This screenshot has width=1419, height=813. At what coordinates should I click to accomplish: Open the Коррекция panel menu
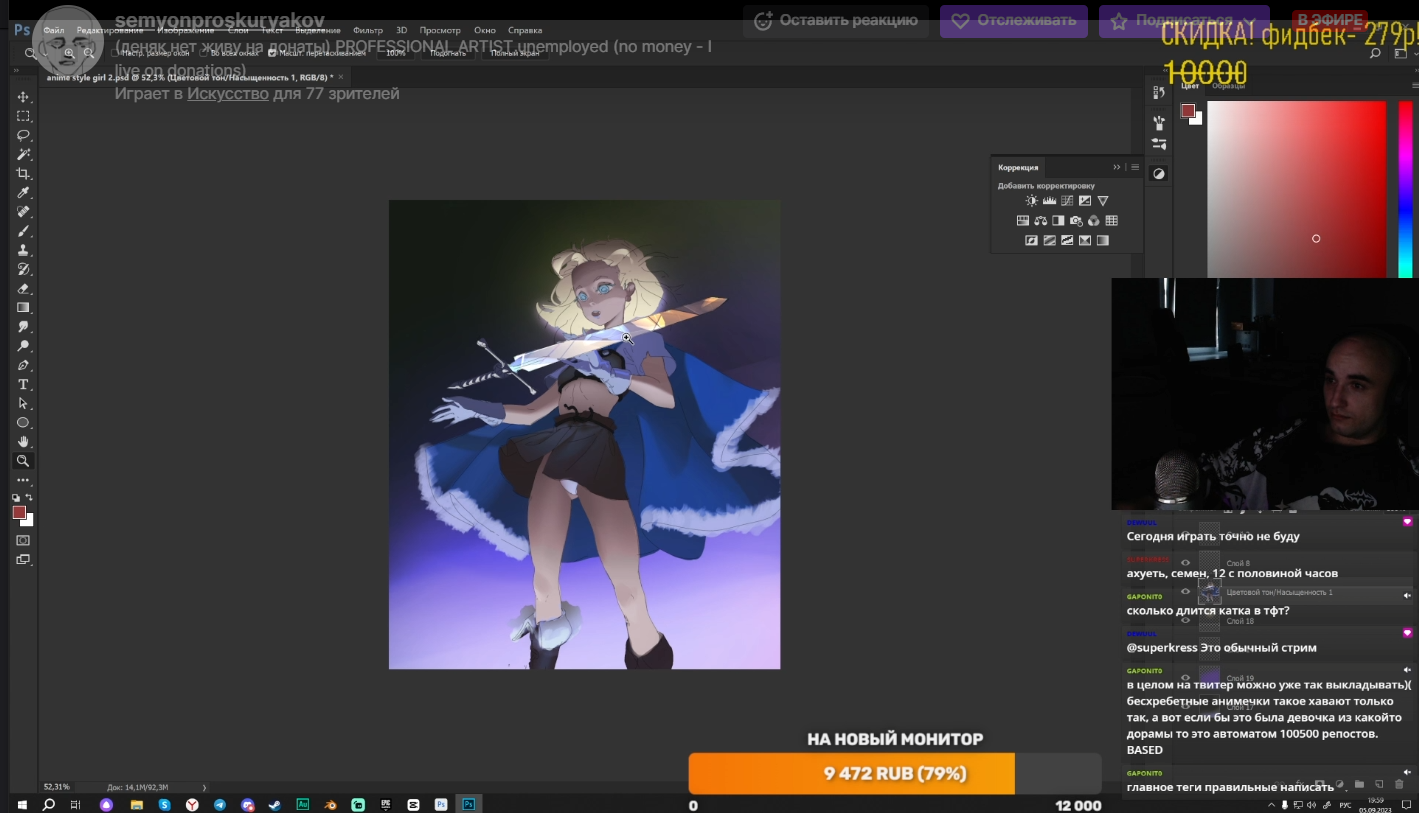[1135, 167]
